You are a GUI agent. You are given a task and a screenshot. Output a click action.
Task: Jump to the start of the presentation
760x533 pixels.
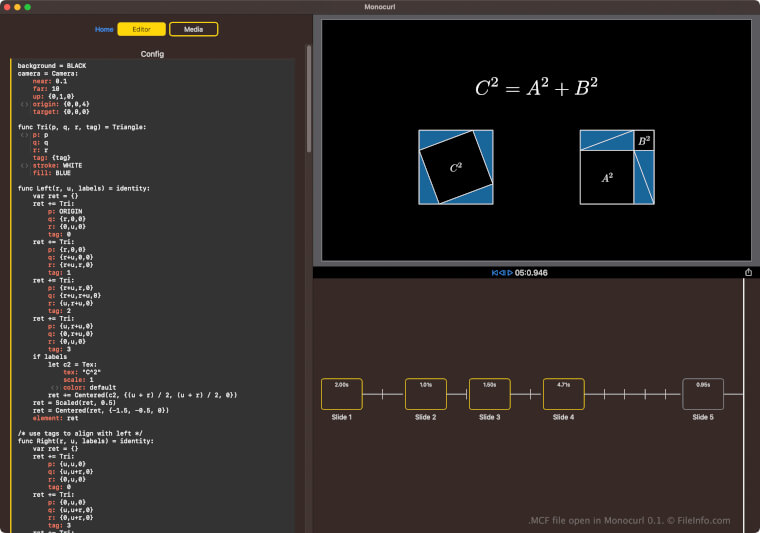[x=494, y=272]
